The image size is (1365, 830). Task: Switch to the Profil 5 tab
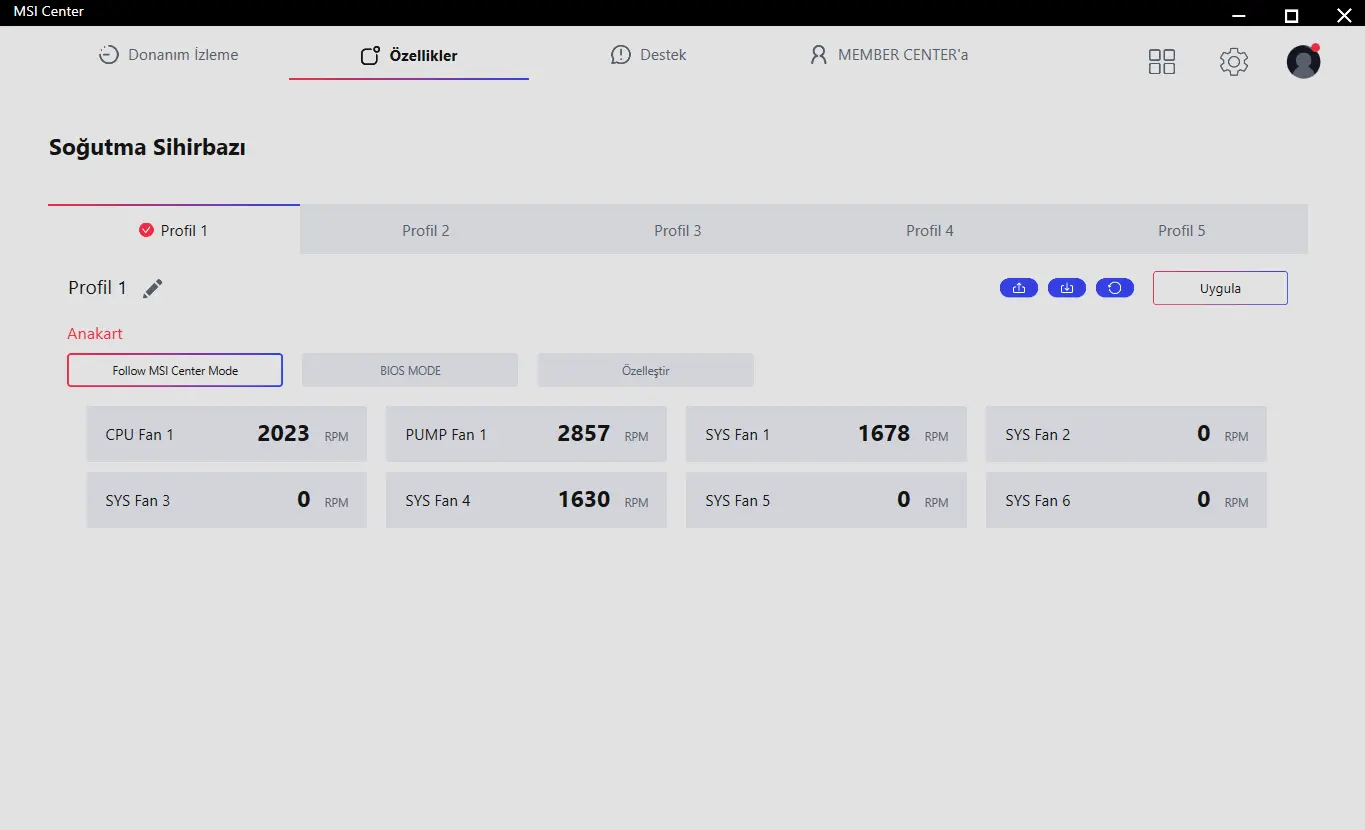click(x=1182, y=230)
